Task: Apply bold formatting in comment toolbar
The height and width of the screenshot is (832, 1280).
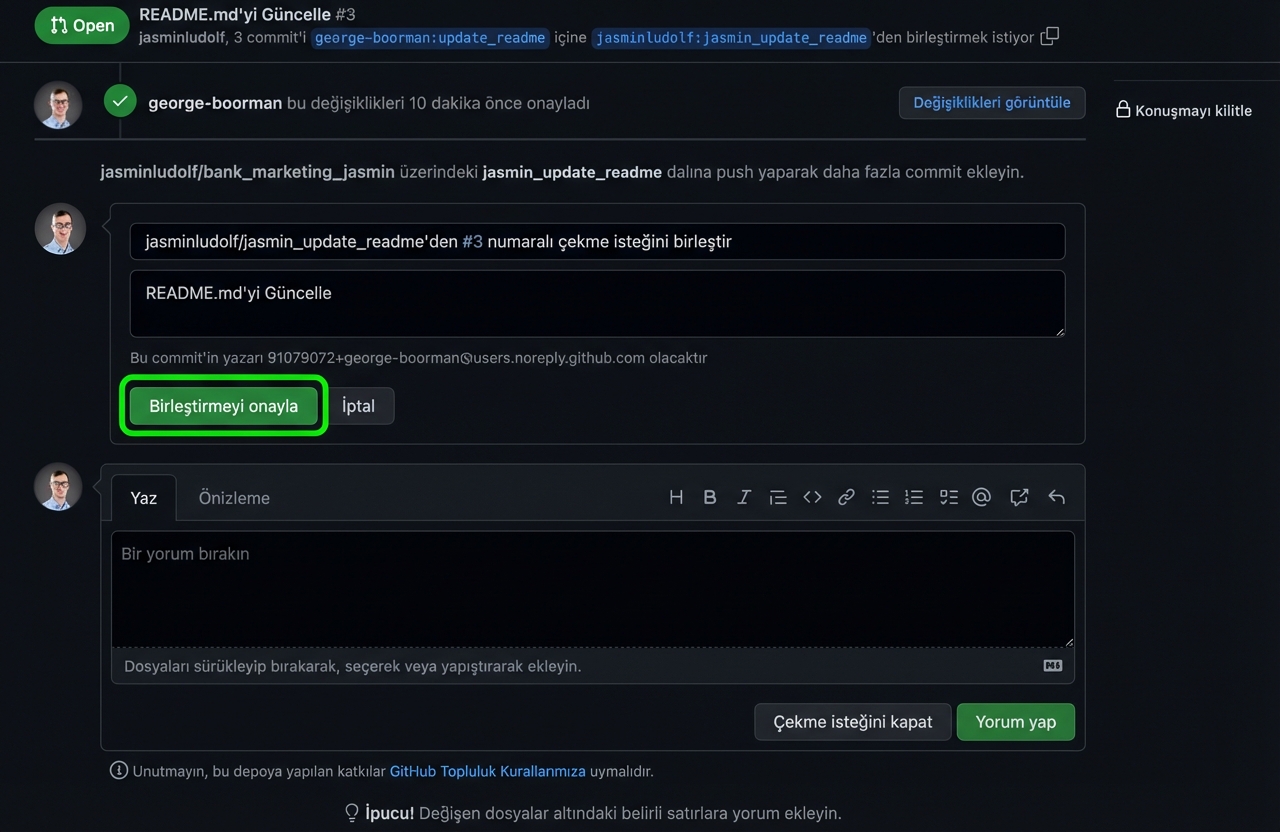Action: 710,497
